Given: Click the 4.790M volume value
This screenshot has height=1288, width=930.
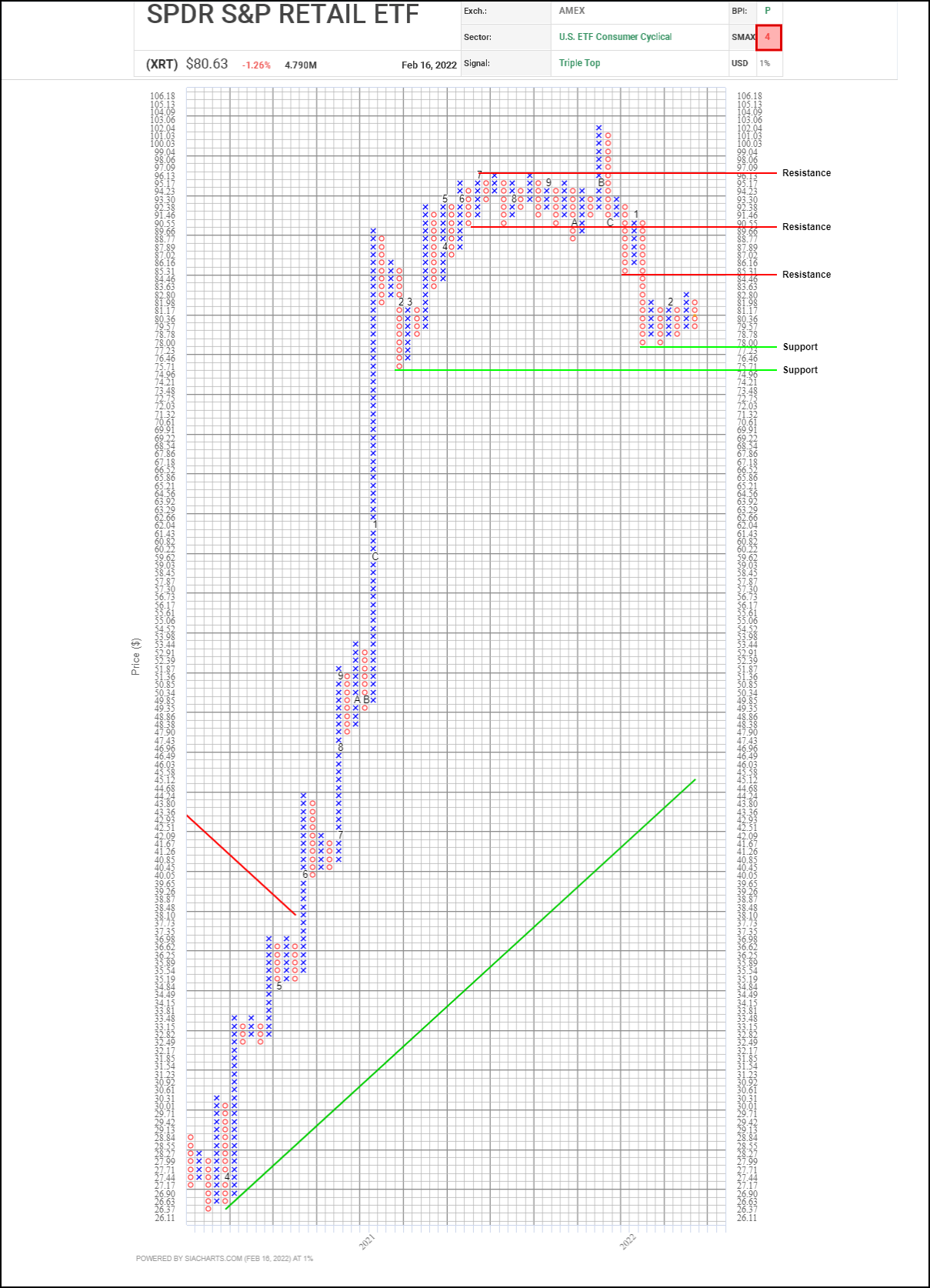Looking at the screenshot, I should tap(301, 65).
